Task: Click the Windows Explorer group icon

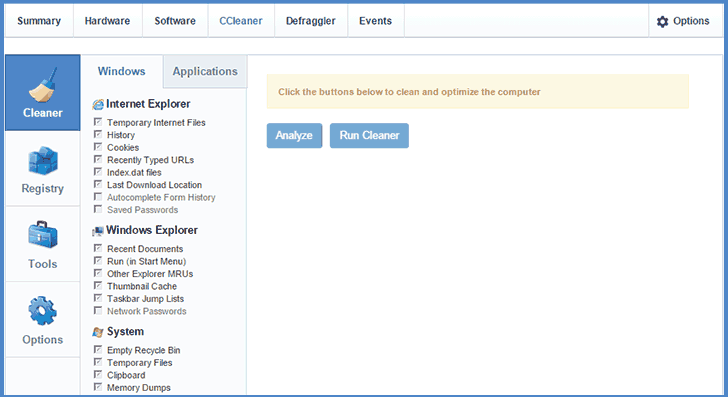Action: (x=98, y=231)
